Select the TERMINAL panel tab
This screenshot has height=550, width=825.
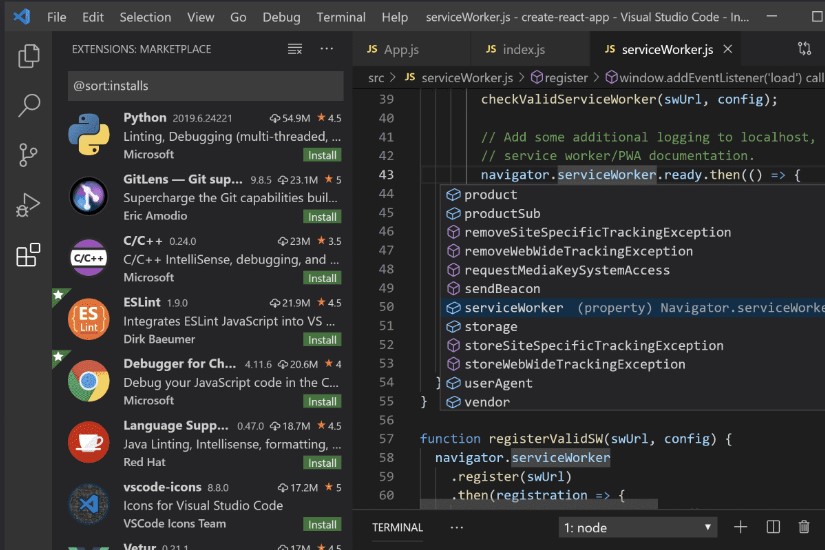[x=397, y=527]
